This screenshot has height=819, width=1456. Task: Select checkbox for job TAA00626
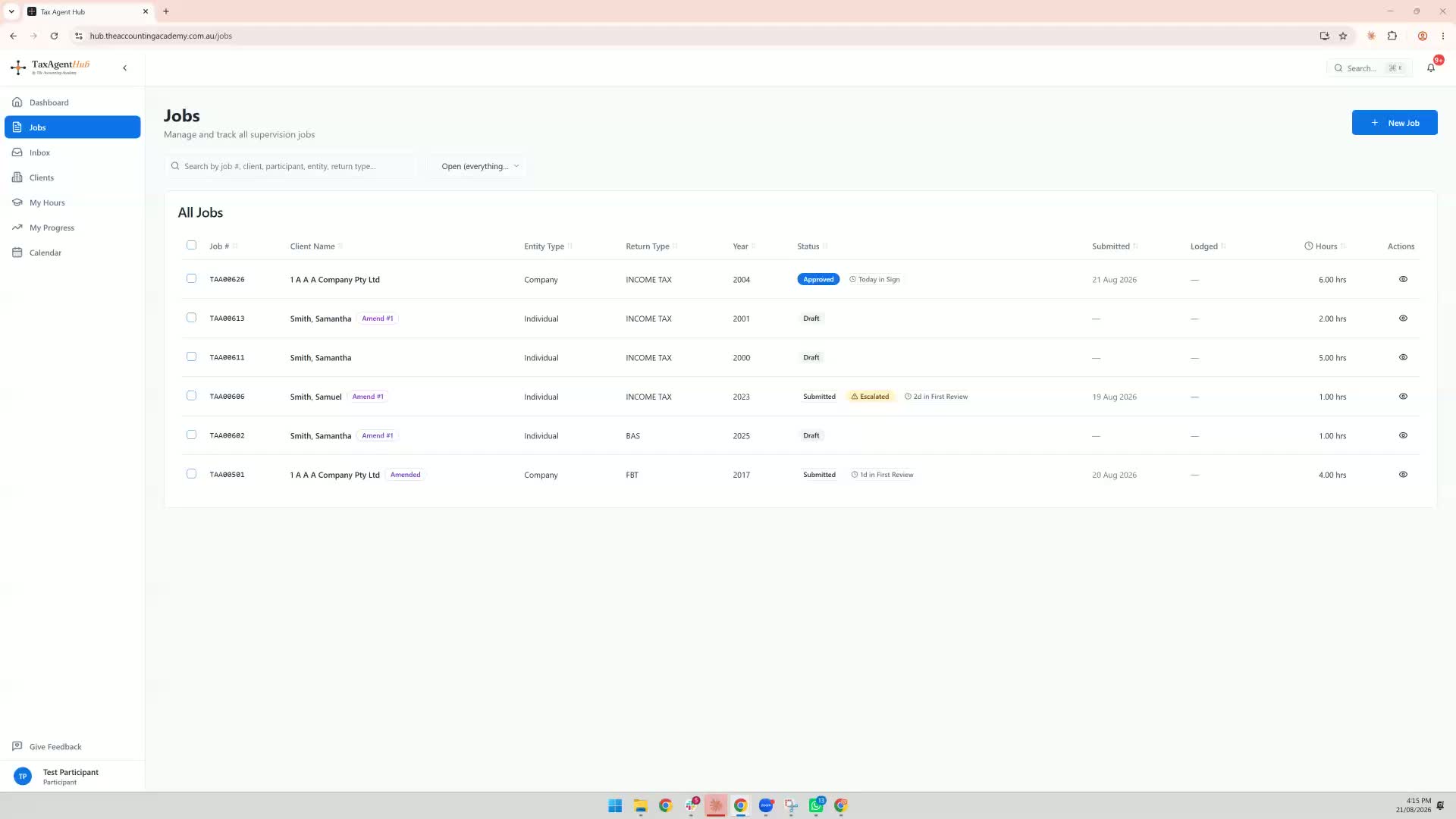[191, 278]
